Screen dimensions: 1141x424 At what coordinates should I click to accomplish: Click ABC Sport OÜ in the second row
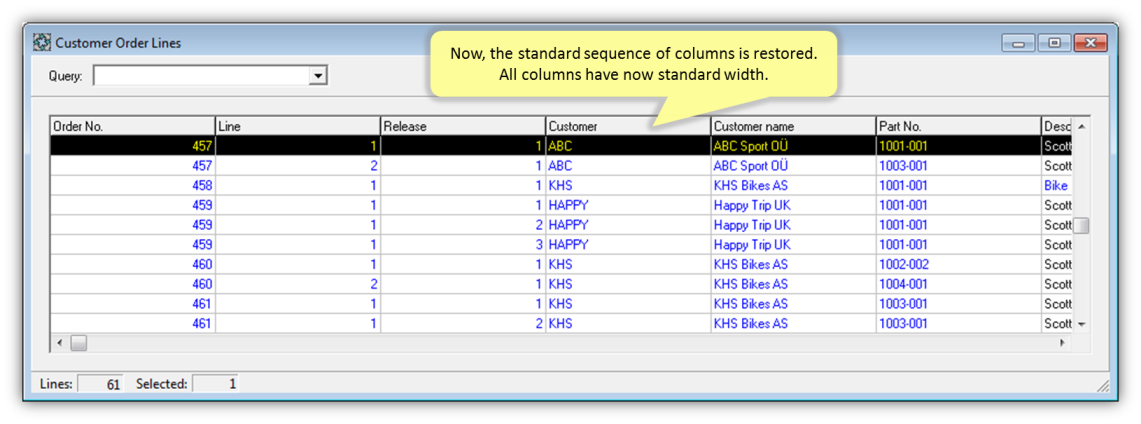pos(794,166)
